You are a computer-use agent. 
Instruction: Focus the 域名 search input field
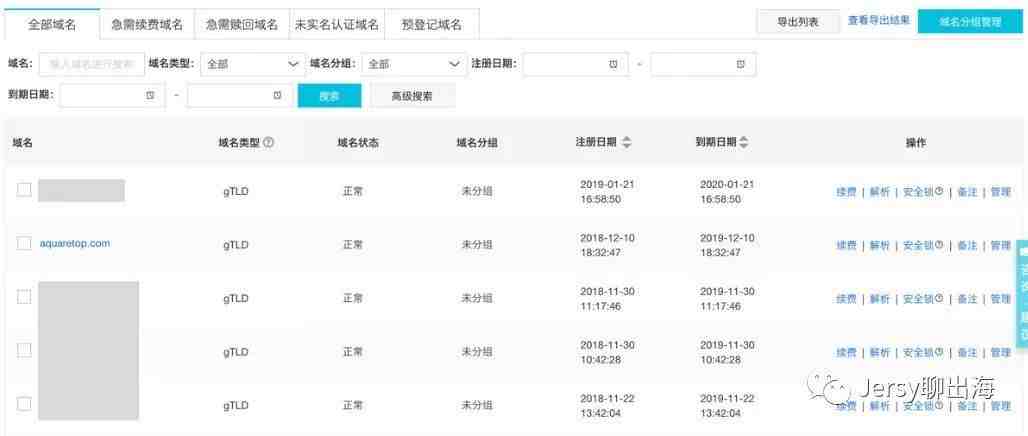[92, 64]
